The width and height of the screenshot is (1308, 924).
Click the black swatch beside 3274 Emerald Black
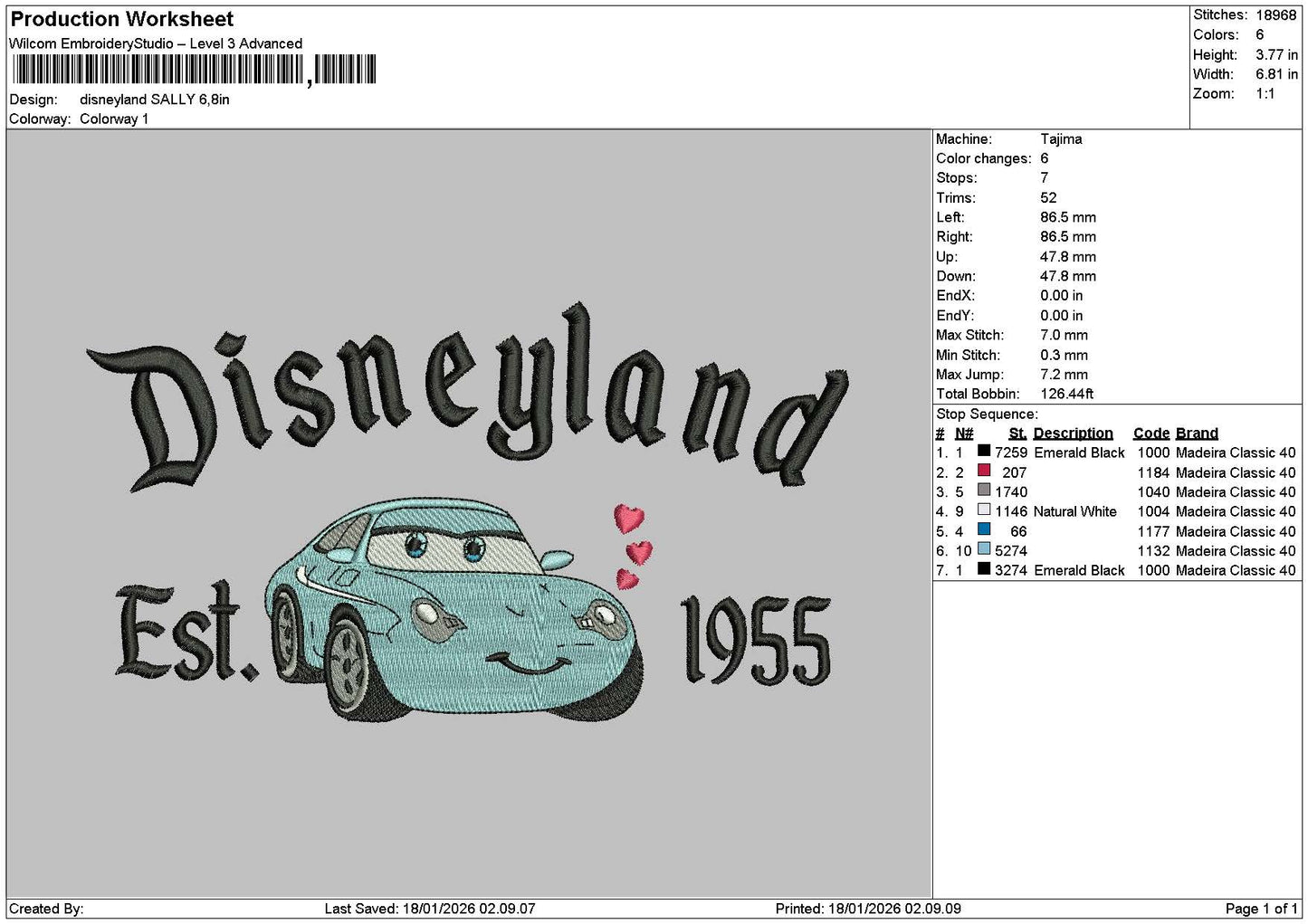(984, 569)
